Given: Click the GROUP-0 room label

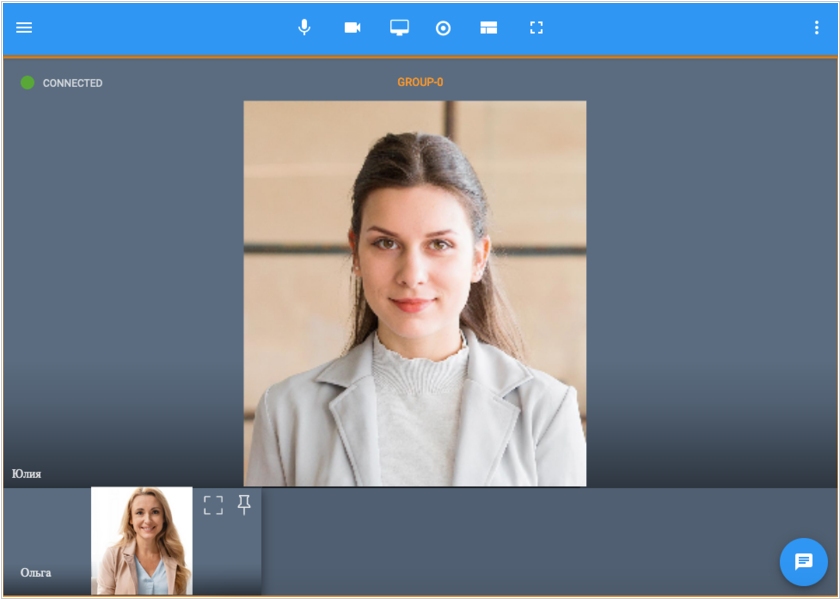Looking at the screenshot, I should click(x=420, y=82).
